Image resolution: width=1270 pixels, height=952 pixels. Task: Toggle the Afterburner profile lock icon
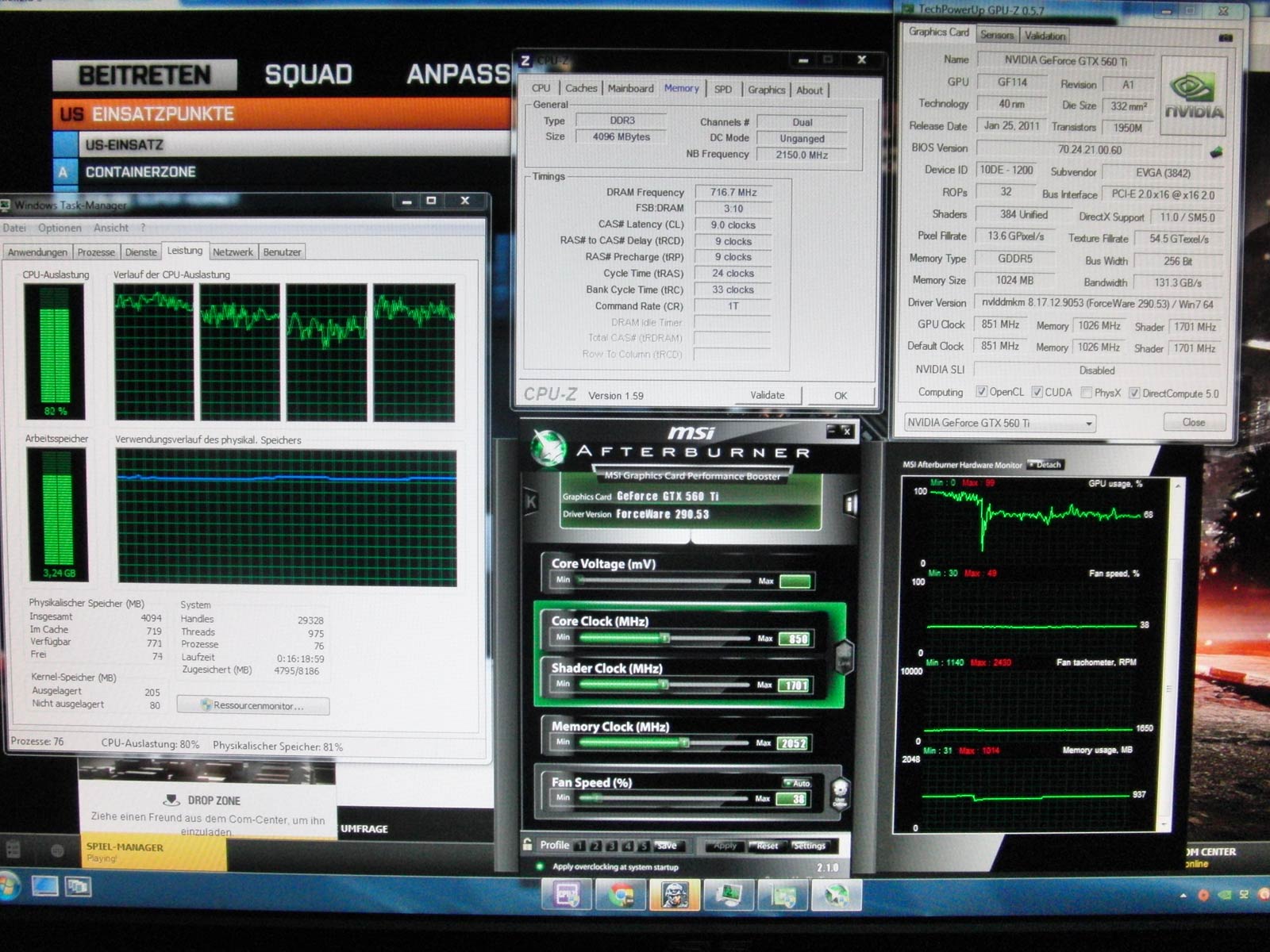coord(527,844)
